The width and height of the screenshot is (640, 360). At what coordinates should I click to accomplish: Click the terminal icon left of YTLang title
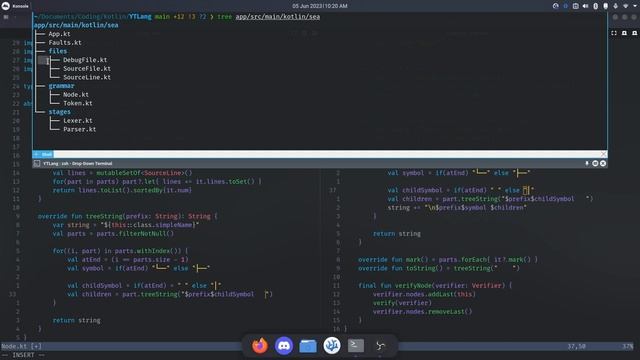tap(37, 163)
